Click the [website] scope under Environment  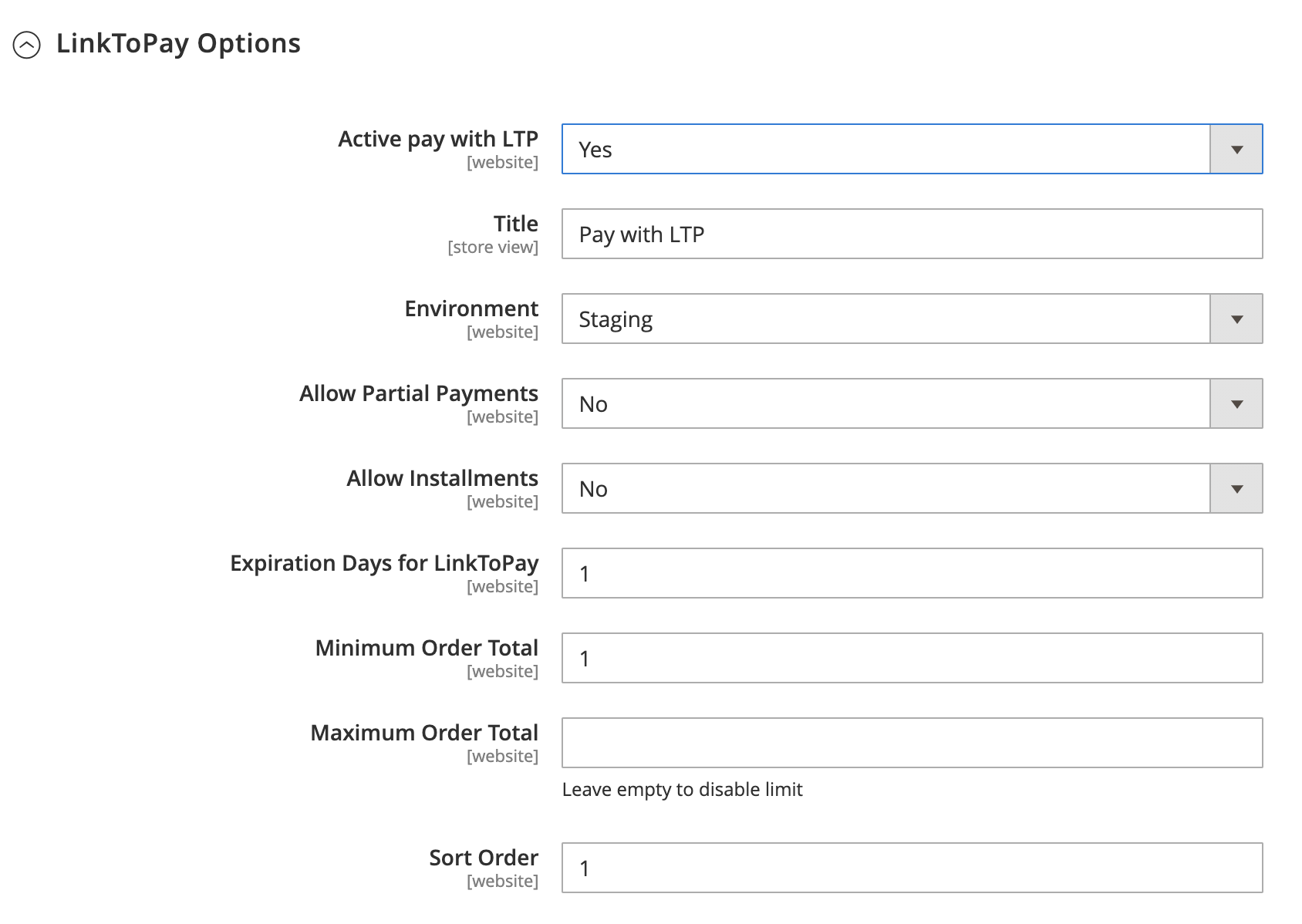(x=502, y=332)
